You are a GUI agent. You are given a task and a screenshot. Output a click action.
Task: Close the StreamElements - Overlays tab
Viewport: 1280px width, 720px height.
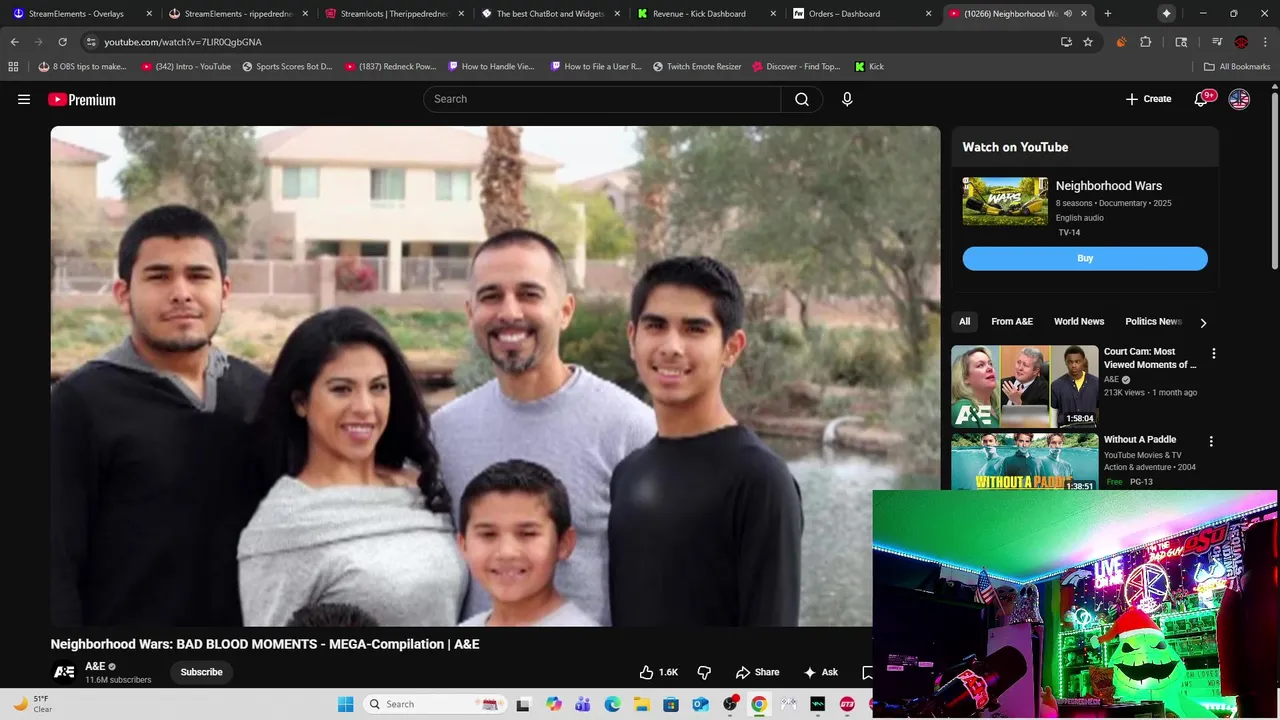coord(149,14)
